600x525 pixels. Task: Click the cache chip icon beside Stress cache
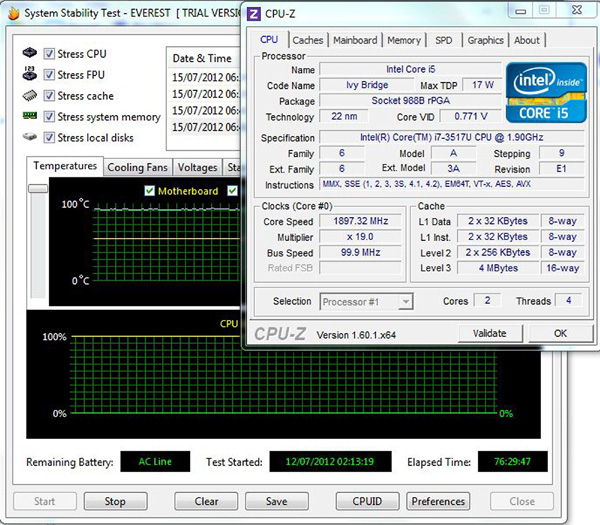pos(30,95)
